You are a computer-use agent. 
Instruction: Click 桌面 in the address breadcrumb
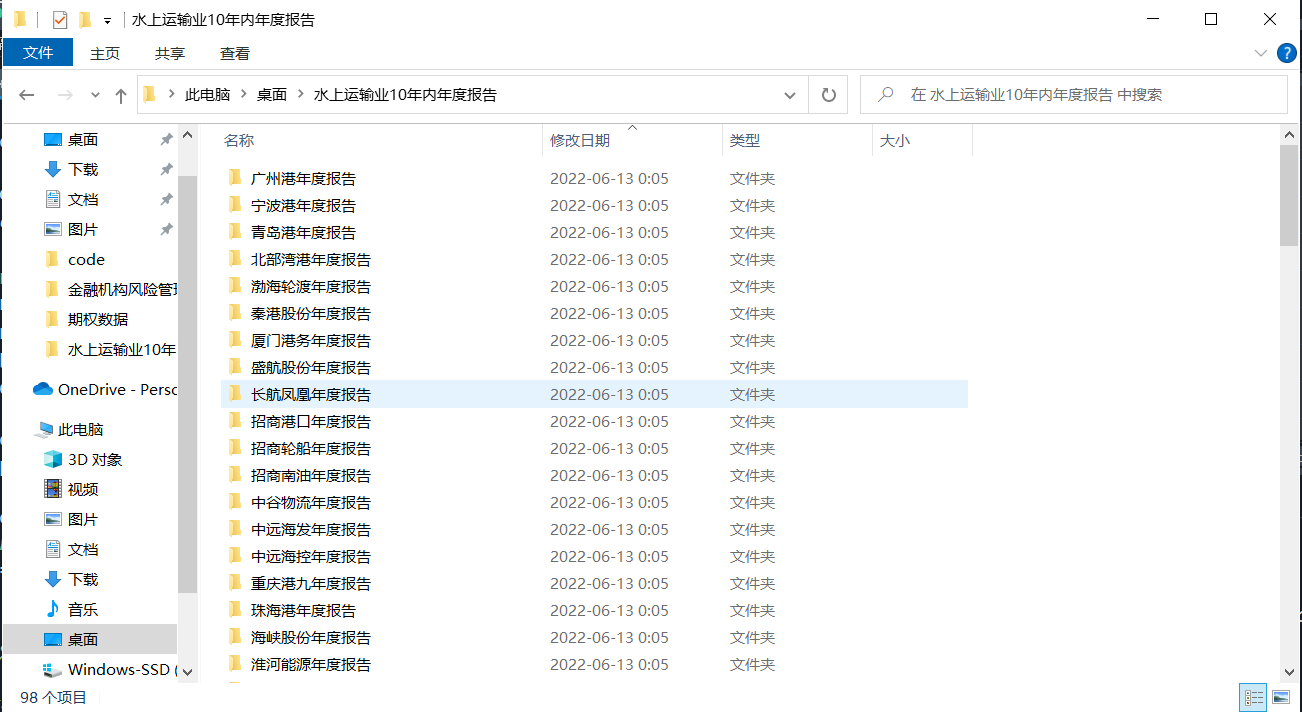[272, 95]
